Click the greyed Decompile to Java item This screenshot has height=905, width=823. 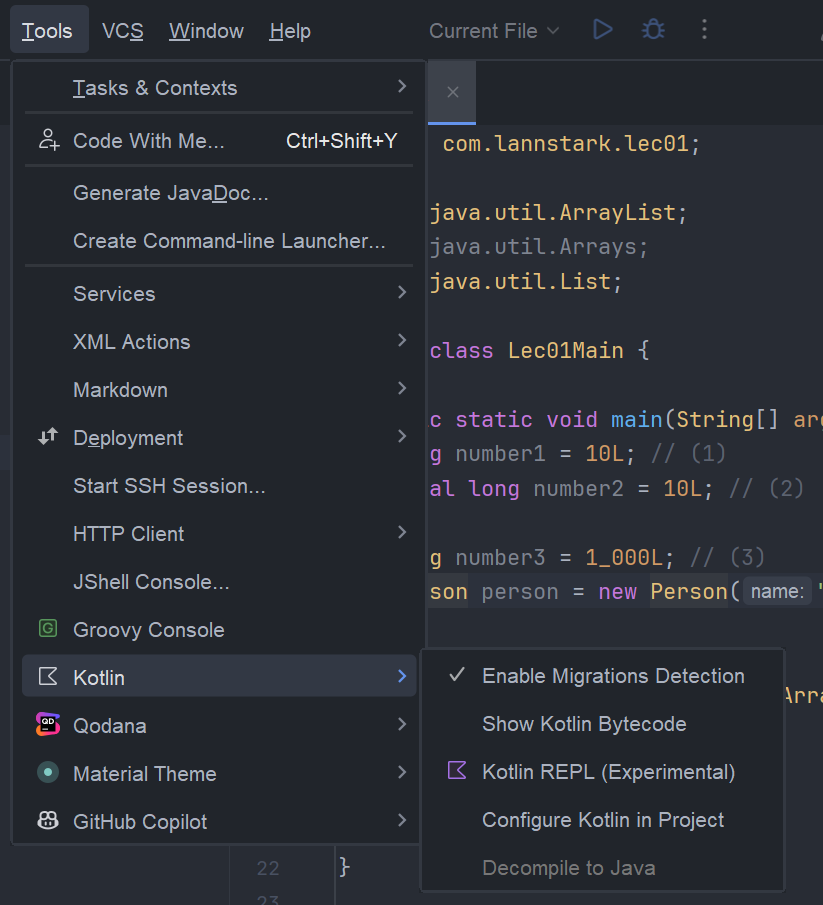pos(603,867)
